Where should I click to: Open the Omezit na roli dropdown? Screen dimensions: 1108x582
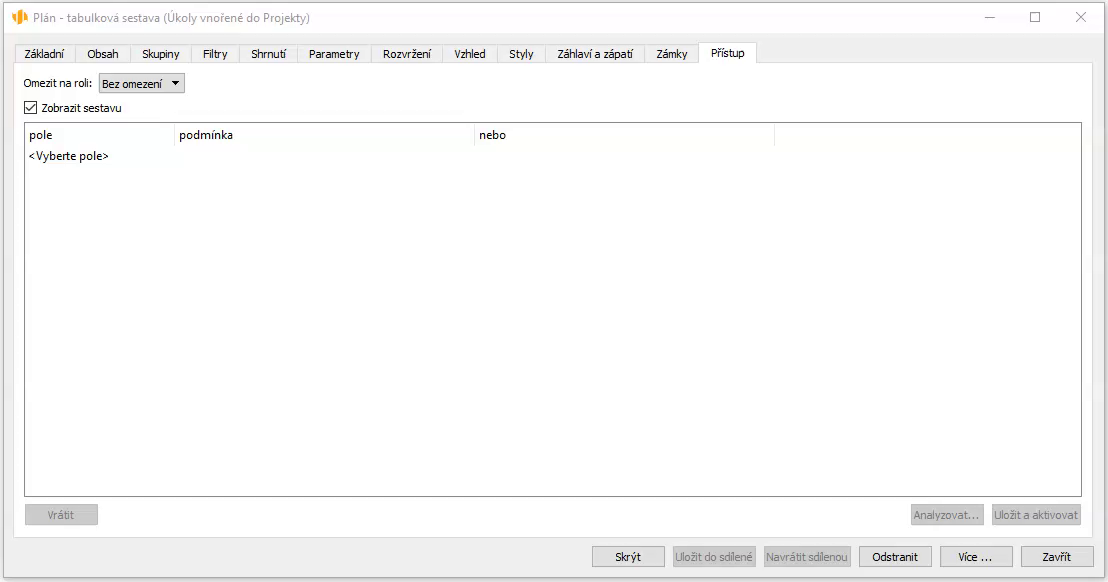[141, 84]
